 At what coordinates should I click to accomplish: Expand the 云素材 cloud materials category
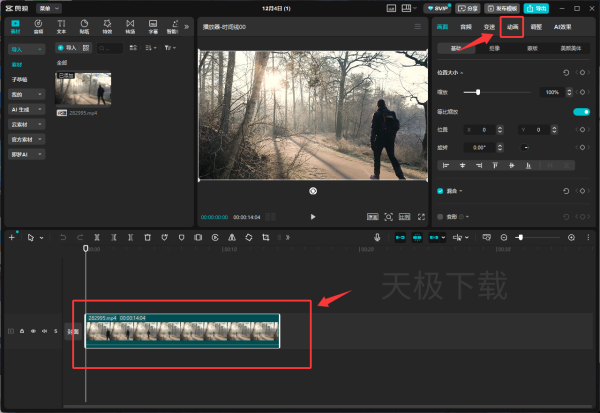point(25,124)
